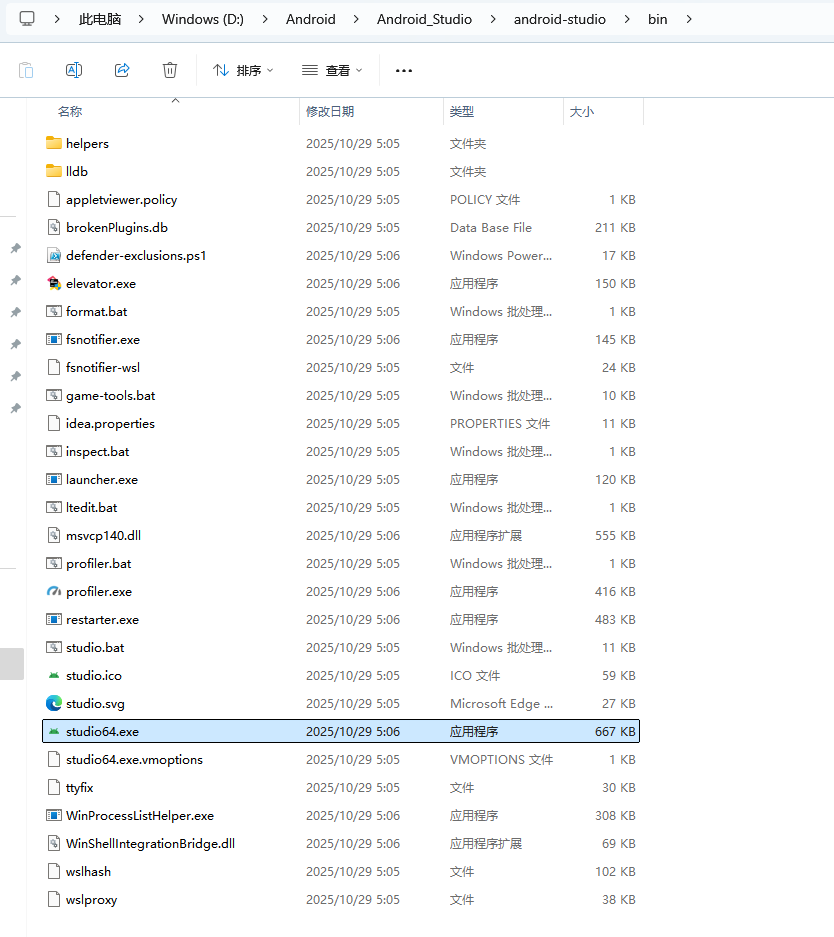Click the Paste toolbar icon
The width and height of the screenshot is (834, 937).
pos(26,71)
